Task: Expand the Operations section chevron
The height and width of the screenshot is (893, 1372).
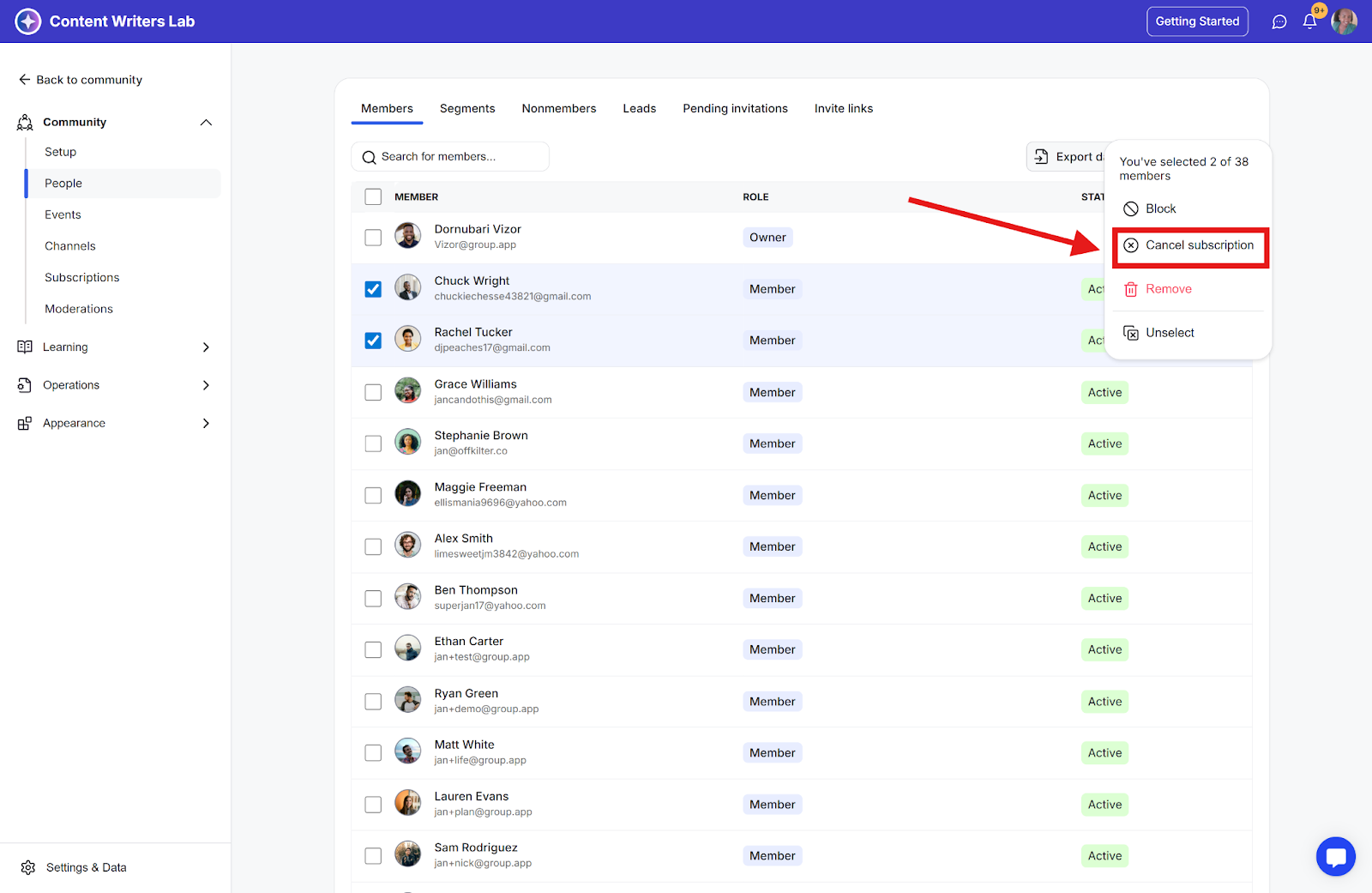Action: [206, 385]
